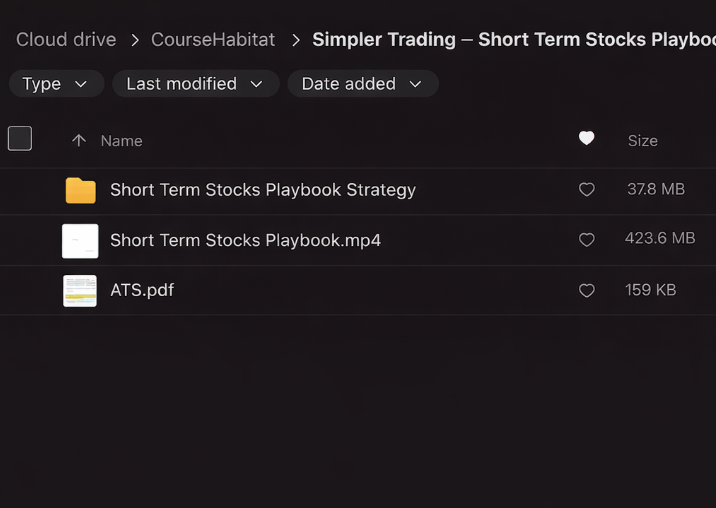Screen dimensions: 716x508
Task: Expand the Last modified filter dropdown
Action: coord(195,84)
